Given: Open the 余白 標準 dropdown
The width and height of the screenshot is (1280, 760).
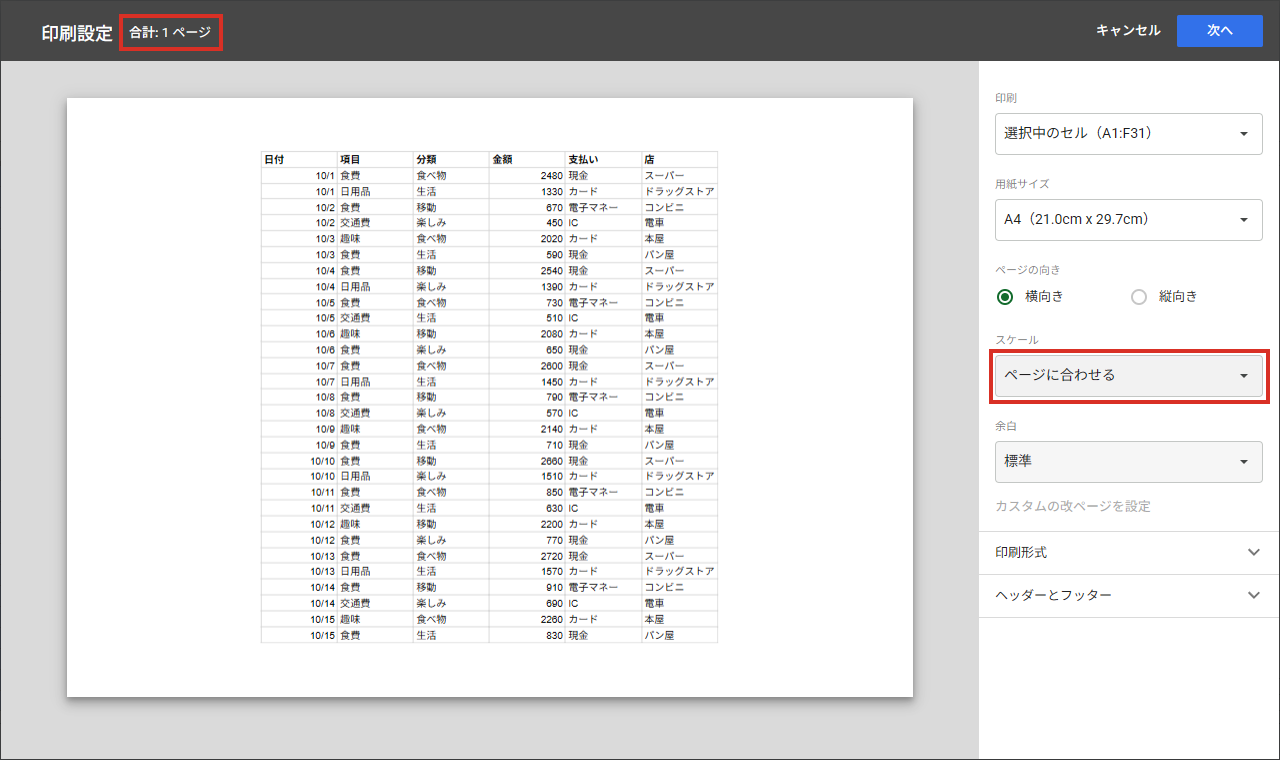Looking at the screenshot, I should (1128, 462).
